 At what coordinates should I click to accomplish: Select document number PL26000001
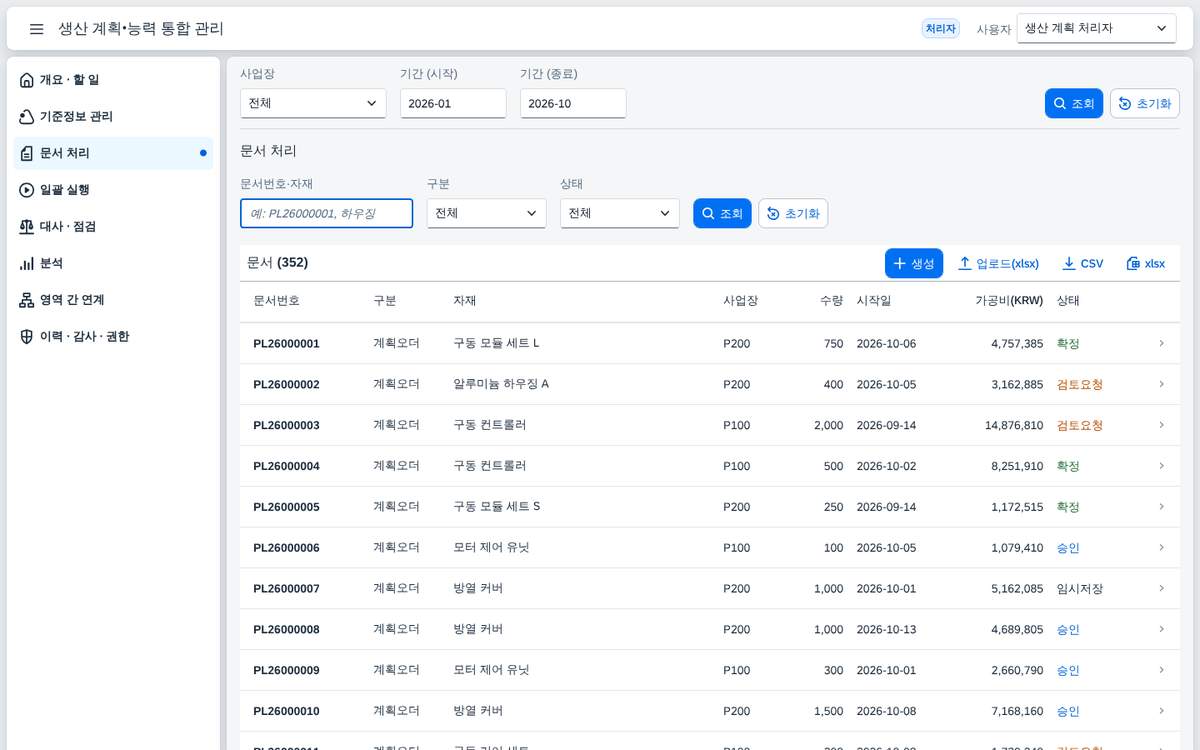click(x=286, y=343)
